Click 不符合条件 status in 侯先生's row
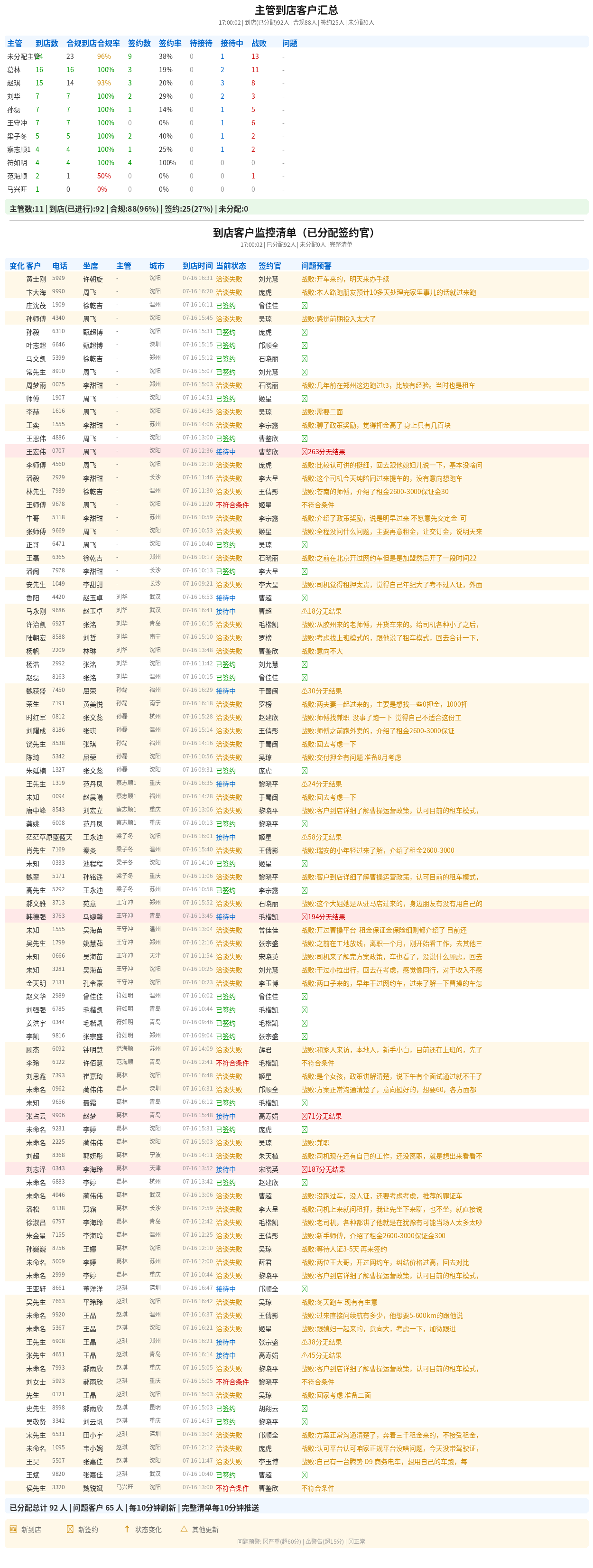This screenshot has height=1568, width=593. tap(232, 1488)
